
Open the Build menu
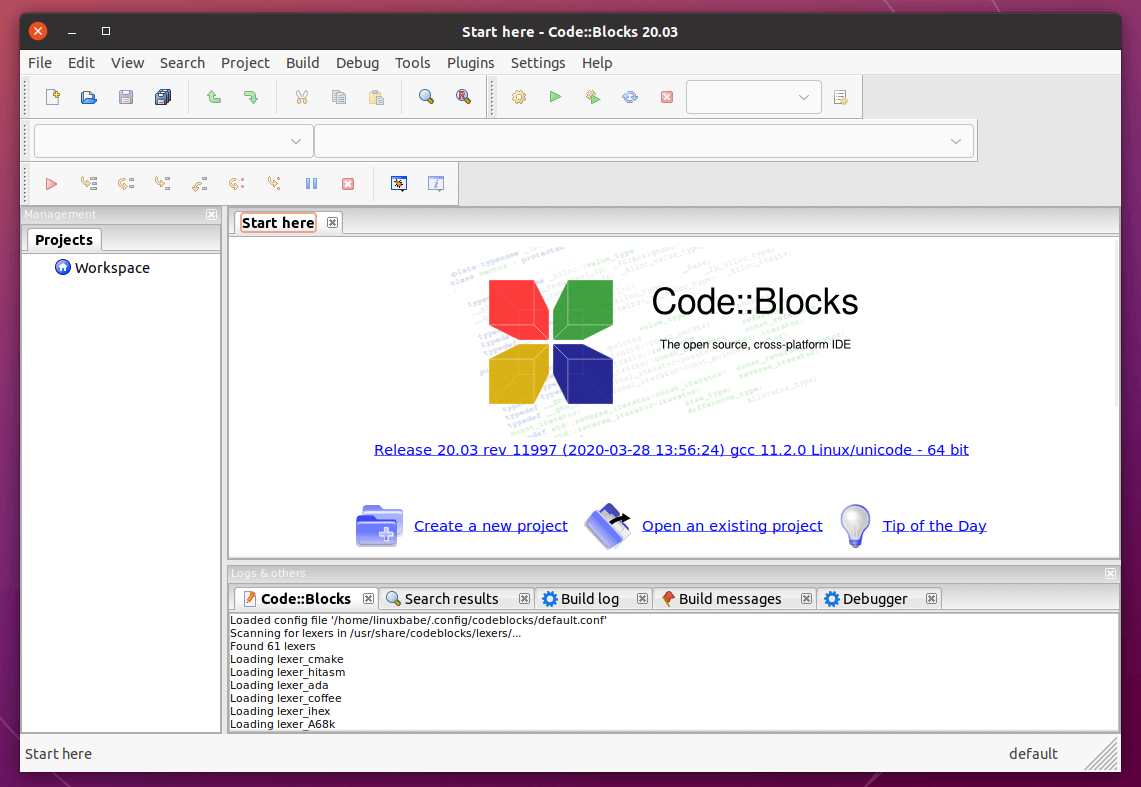click(x=302, y=62)
